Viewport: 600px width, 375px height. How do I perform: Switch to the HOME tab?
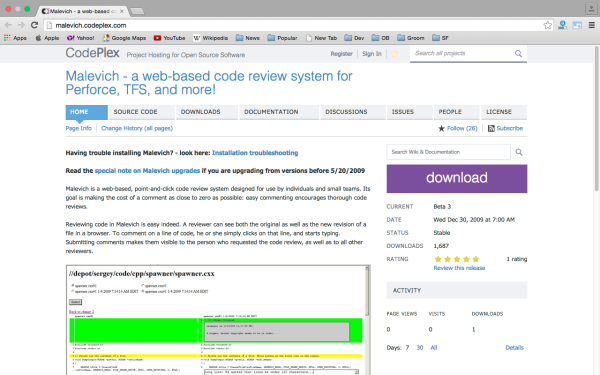(86, 112)
